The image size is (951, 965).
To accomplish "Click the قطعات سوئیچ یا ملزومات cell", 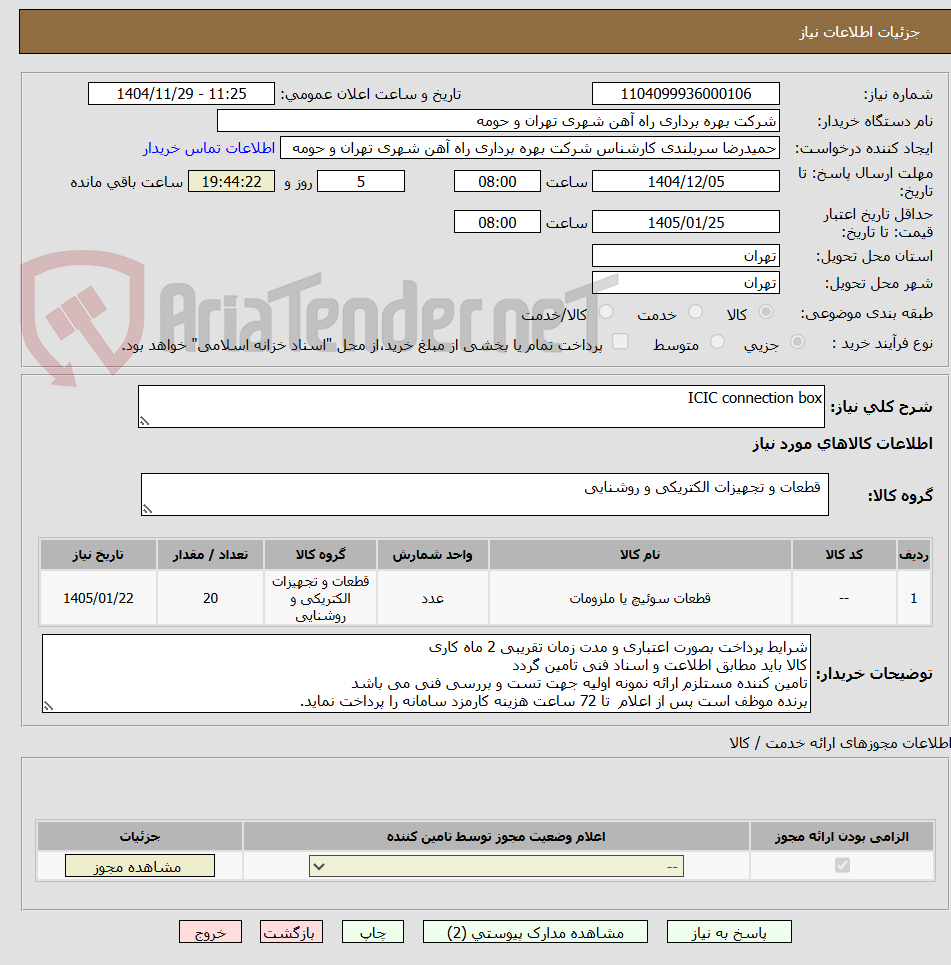I will tap(640, 598).
